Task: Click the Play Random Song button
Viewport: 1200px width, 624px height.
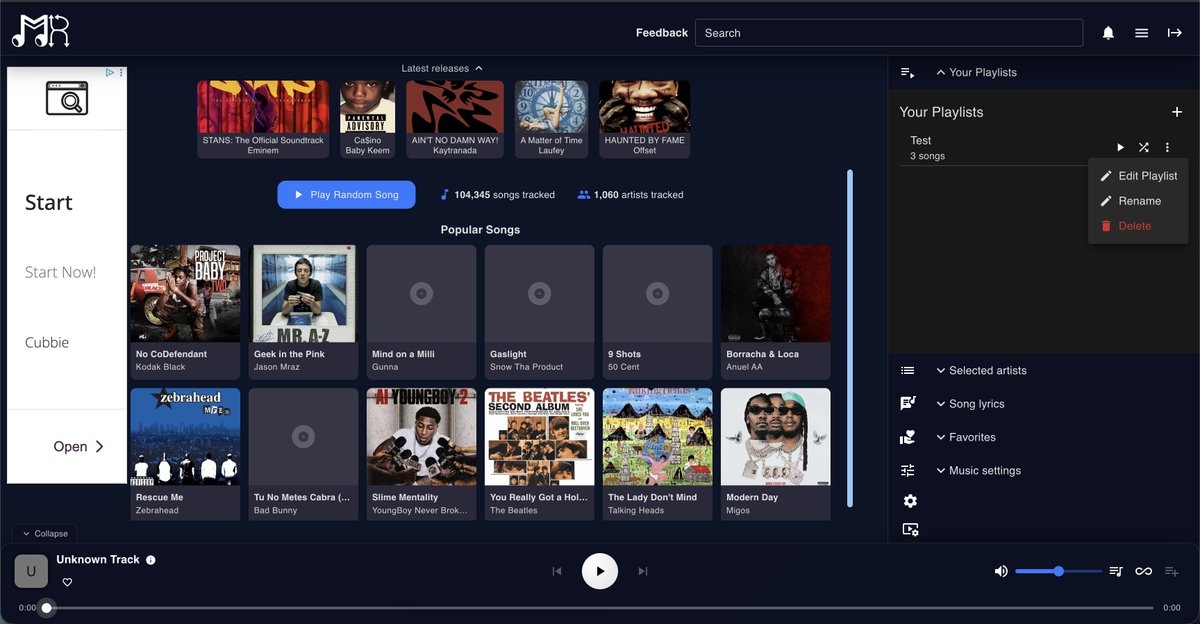Action: [x=346, y=195]
